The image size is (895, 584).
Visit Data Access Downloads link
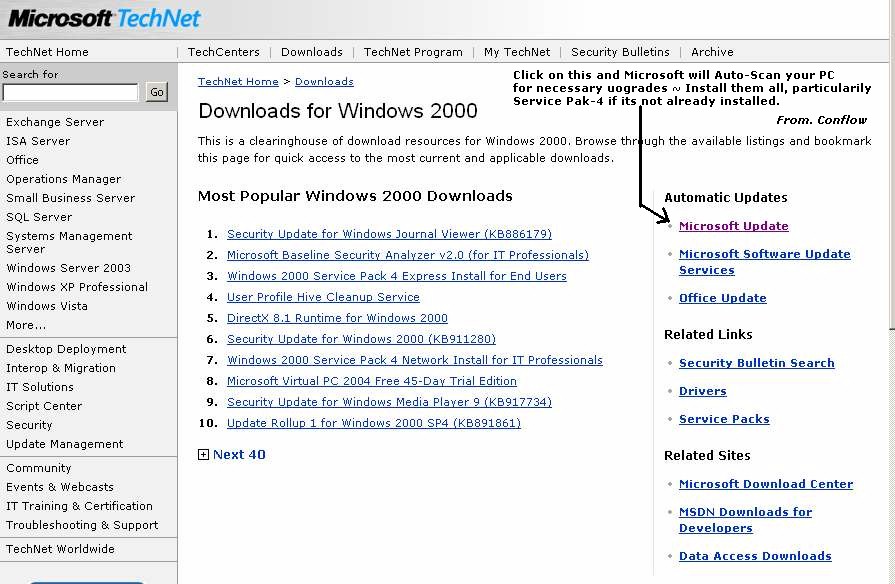click(x=755, y=556)
